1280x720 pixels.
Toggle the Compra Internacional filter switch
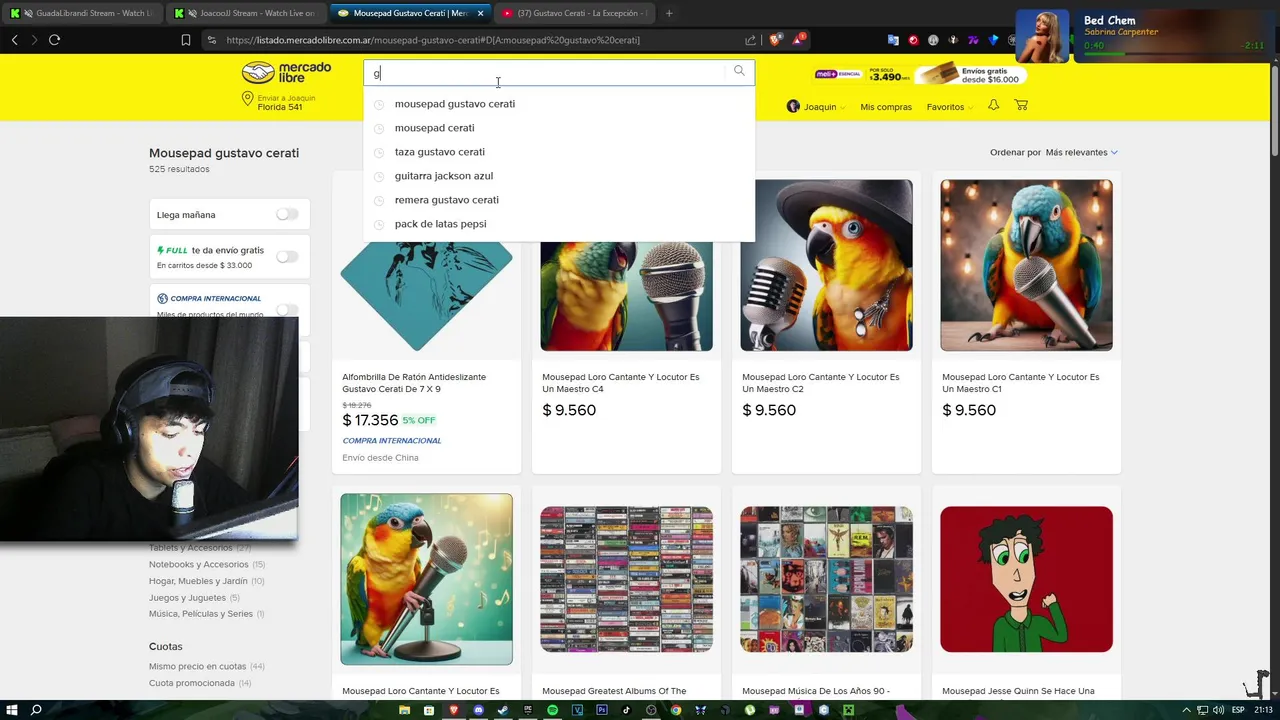(287, 310)
